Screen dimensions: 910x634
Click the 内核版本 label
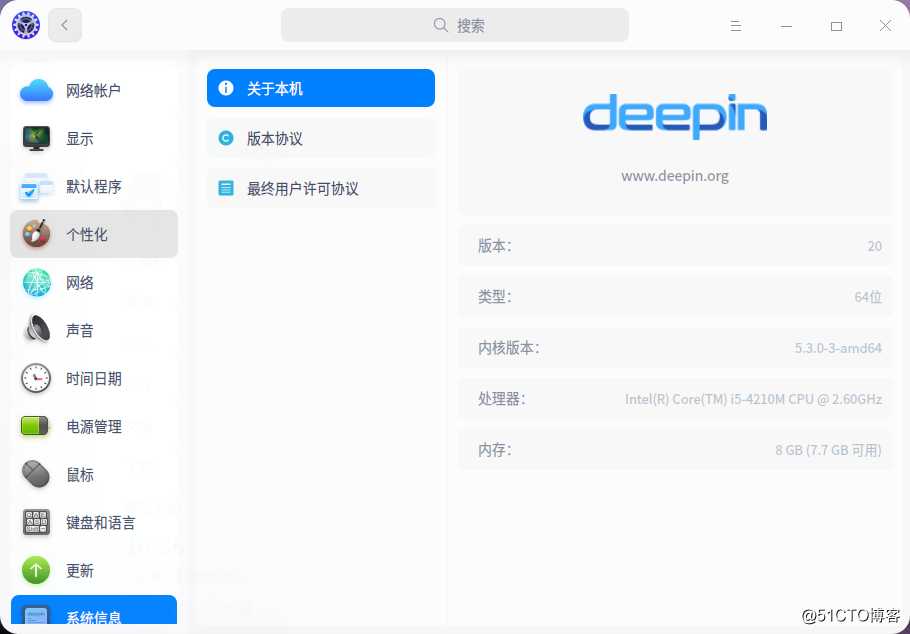(x=508, y=348)
